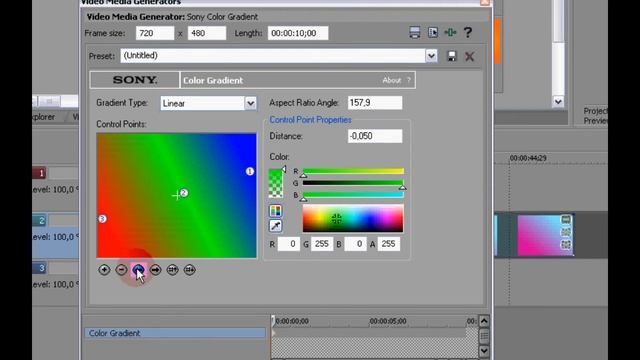640x360 pixels.
Task: Remove the selected control point (minus icon)
Action: point(121,270)
